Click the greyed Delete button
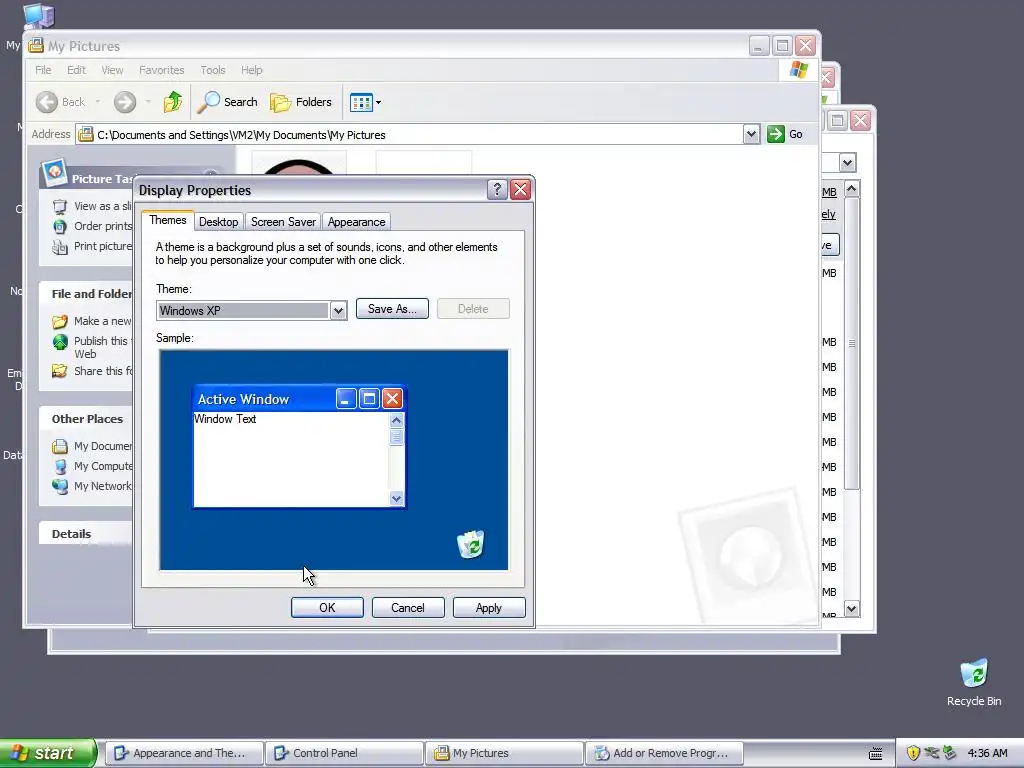Screen dimensions: 1024x768 tap(473, 309)
